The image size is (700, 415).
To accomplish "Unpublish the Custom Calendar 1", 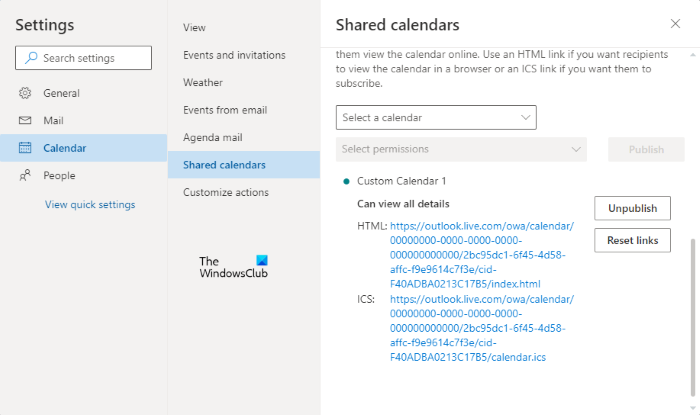I will coord(632,208).
